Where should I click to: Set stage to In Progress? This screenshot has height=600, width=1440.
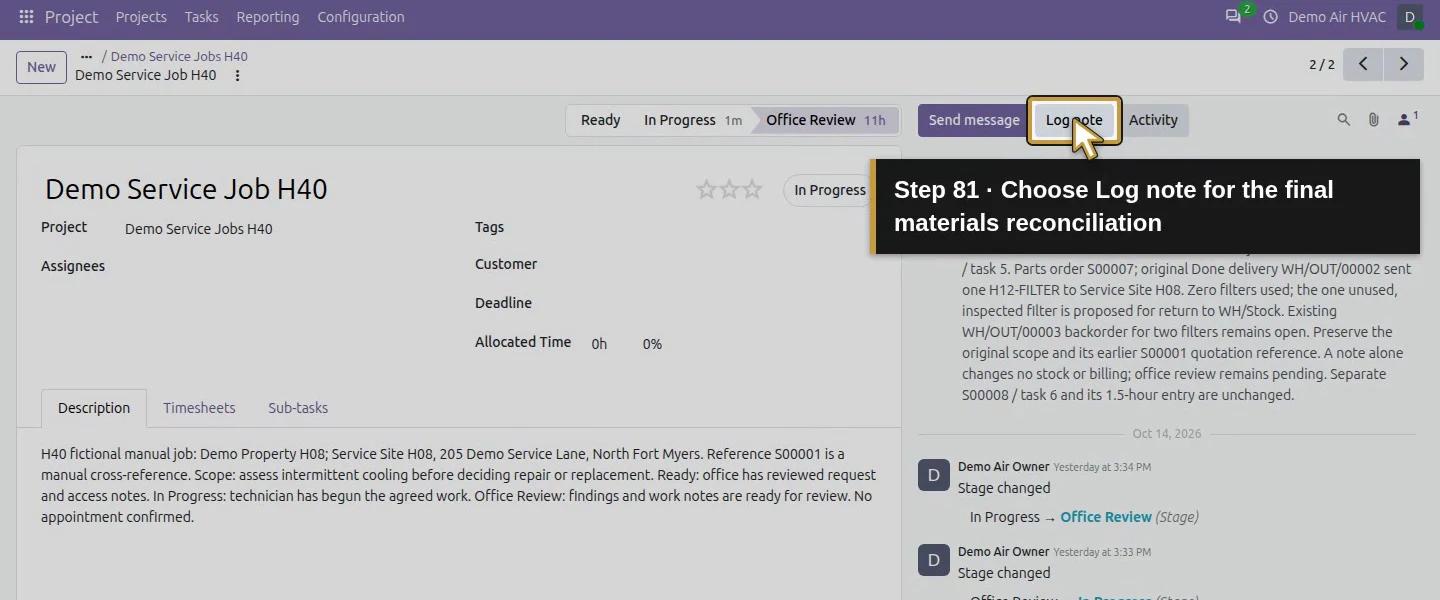coord(692,120)
